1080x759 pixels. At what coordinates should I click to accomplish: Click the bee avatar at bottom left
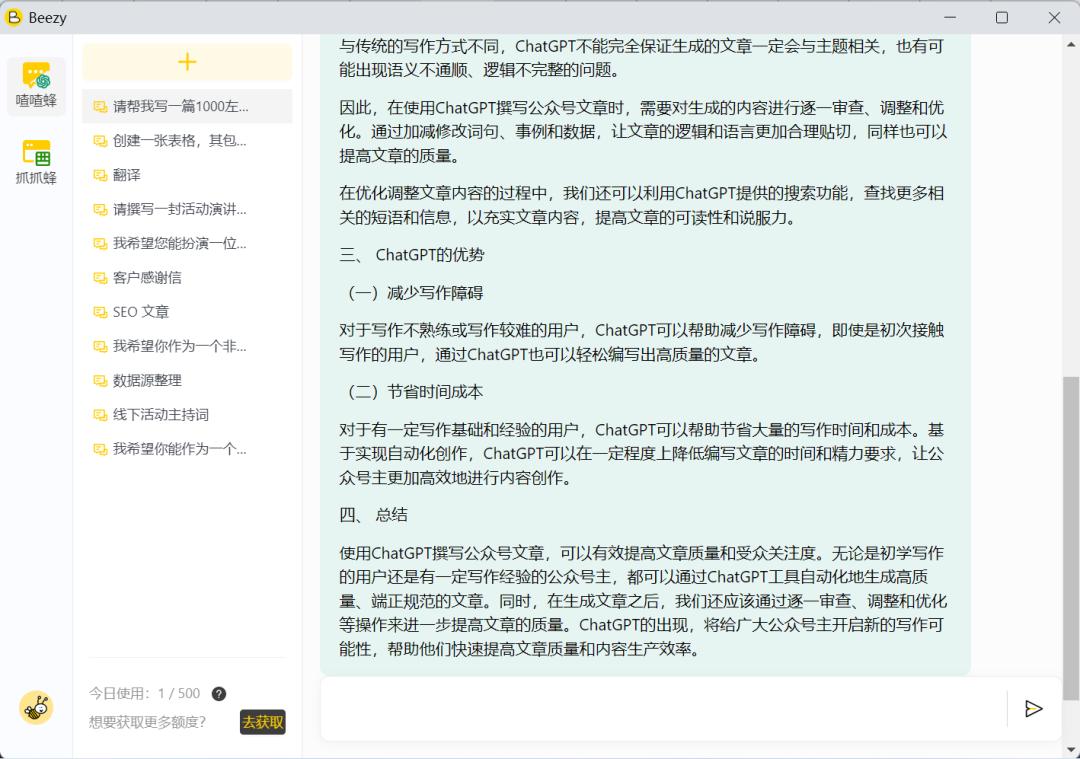point(37,707)
